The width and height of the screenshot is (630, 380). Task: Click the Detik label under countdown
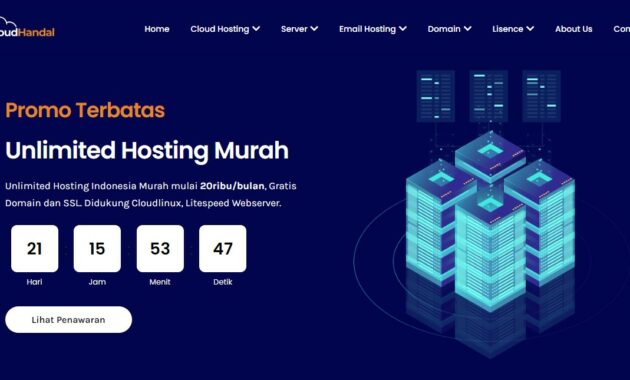pyautogui.click(x=223, y=282)
